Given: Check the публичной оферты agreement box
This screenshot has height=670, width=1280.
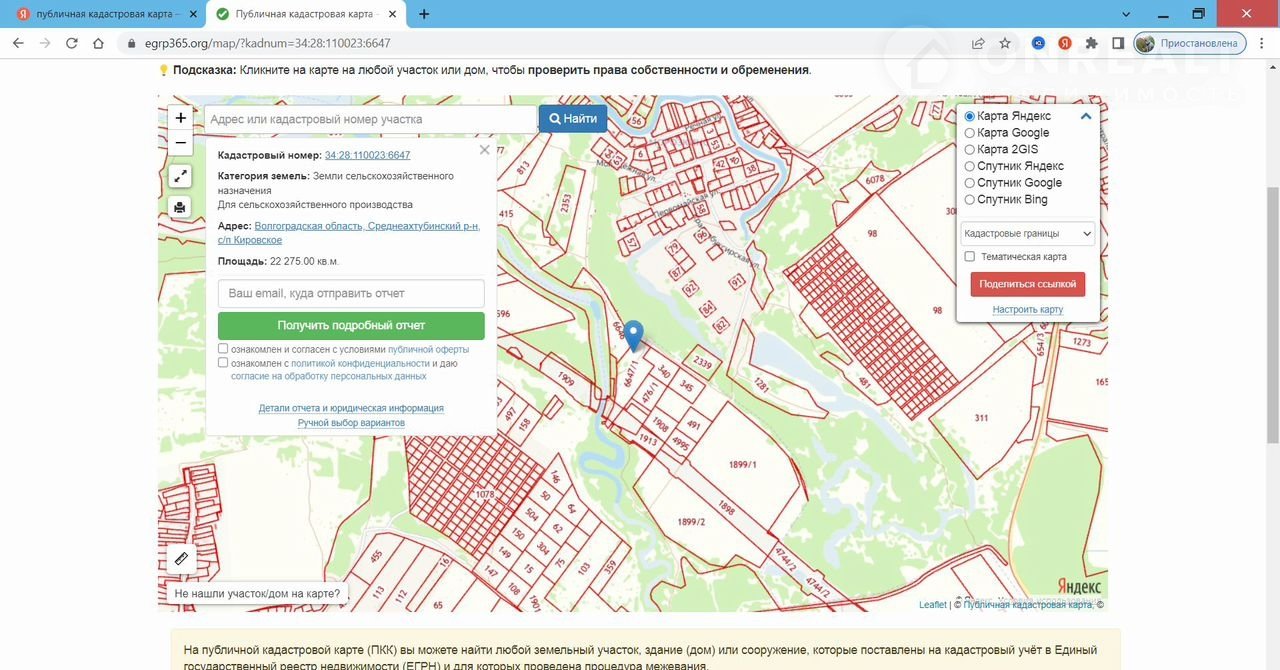Looking at the screenshot, I should coord(223,349).
